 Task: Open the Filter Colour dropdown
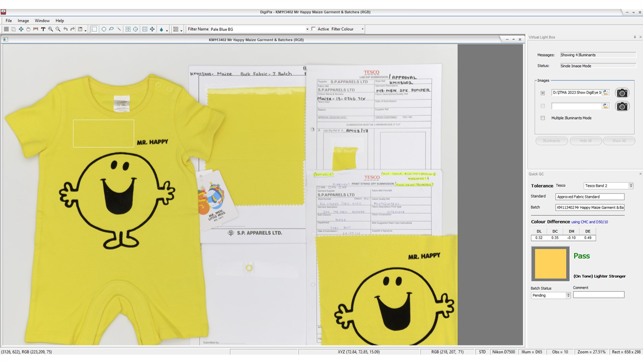pyautogui.click(x=362, y=29)
